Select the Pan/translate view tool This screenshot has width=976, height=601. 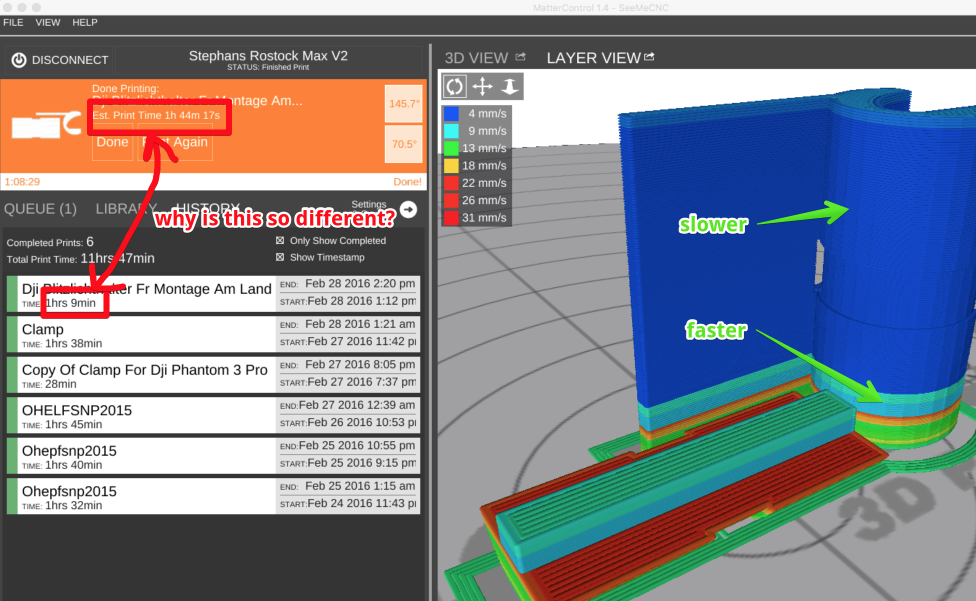coord(482,87)
